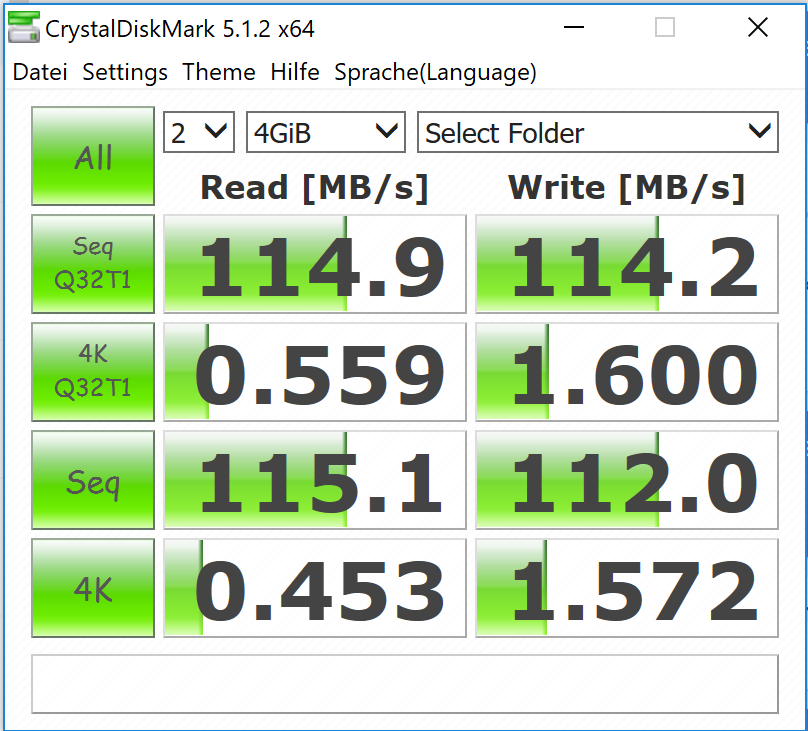
Task: Click the empty comment field at bottom
Action: click(x=405, y=684)
